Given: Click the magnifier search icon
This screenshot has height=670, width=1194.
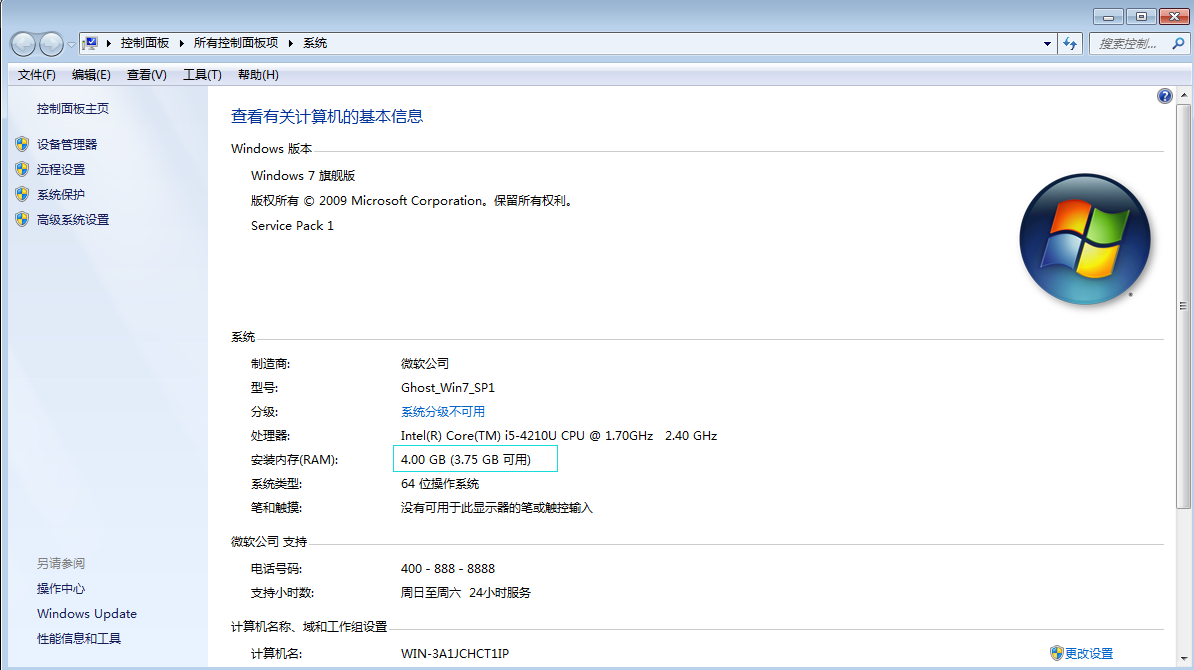Looking at the screenshot, I should pyautogui.click(x=1178, y=43).
